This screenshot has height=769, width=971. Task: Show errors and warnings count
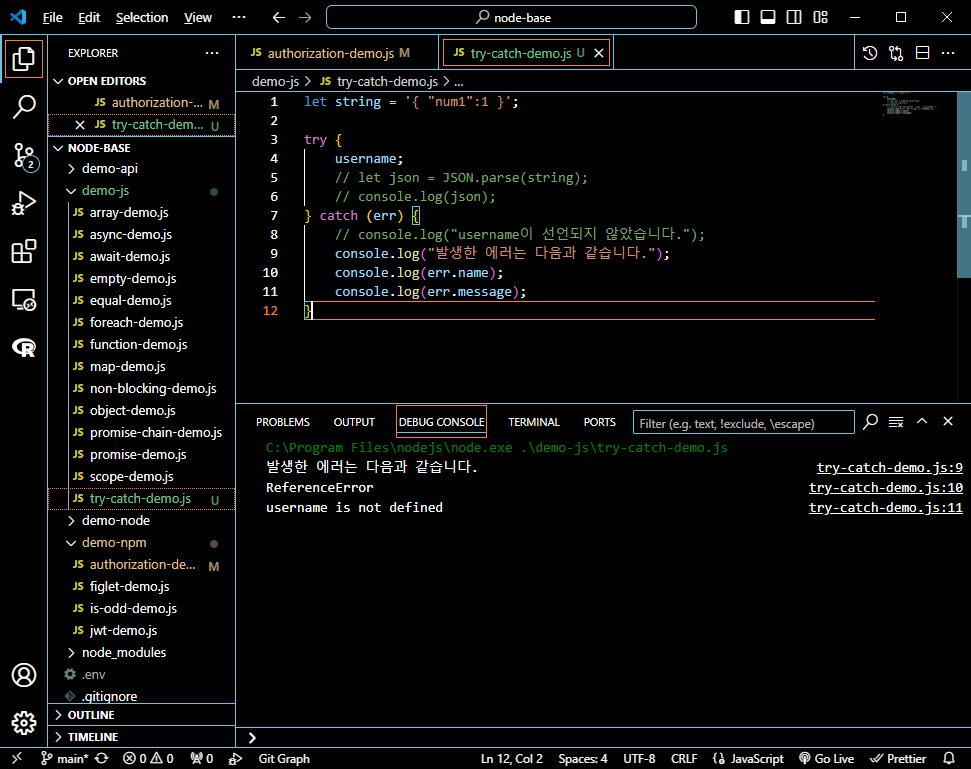point(148,758)
